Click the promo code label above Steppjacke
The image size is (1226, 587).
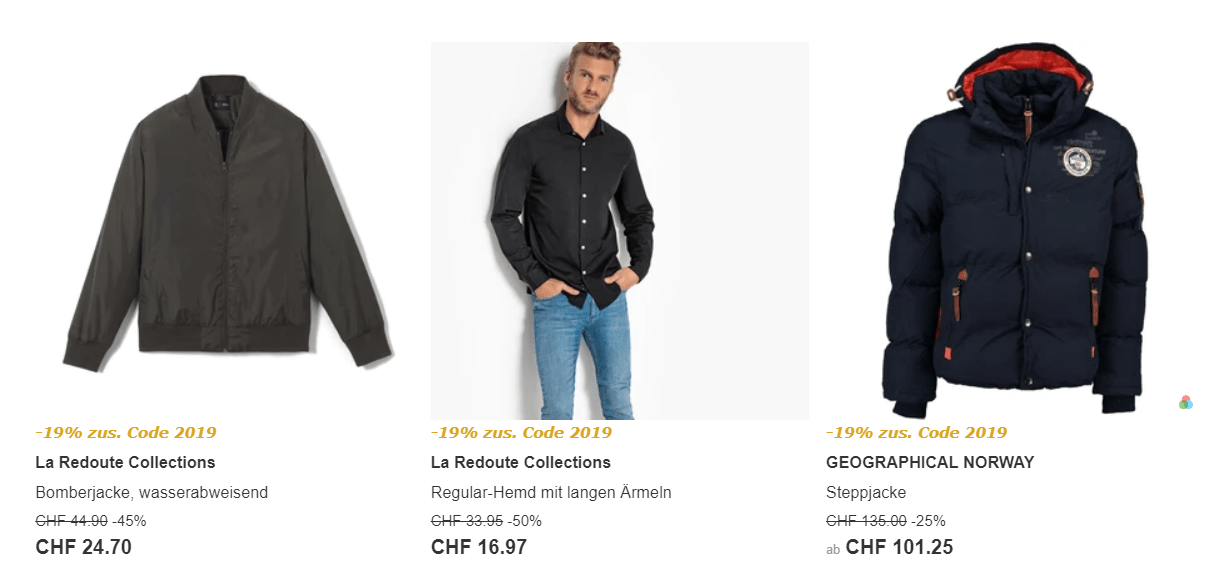pos(916,433)
